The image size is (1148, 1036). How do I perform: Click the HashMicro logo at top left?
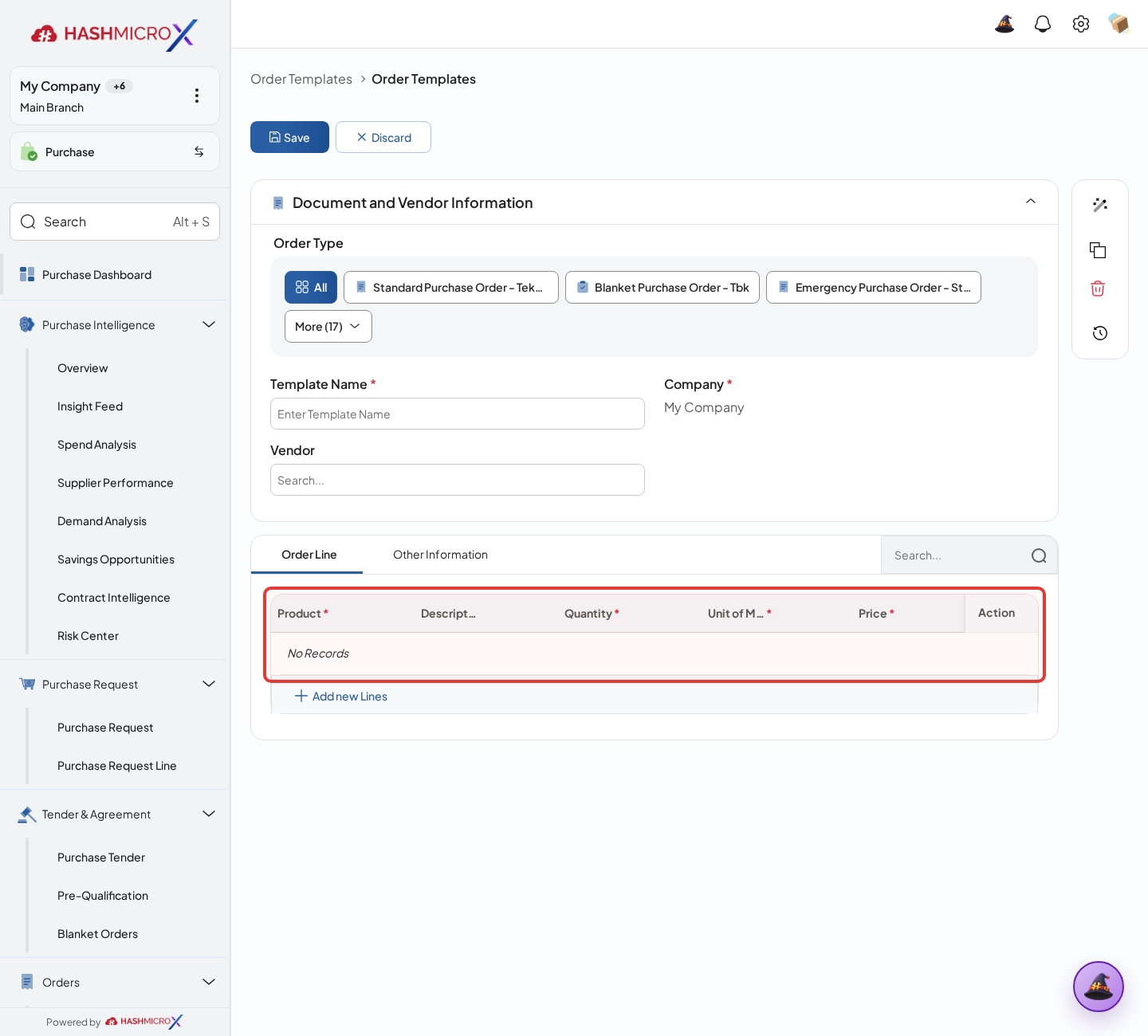pos(114,34)
